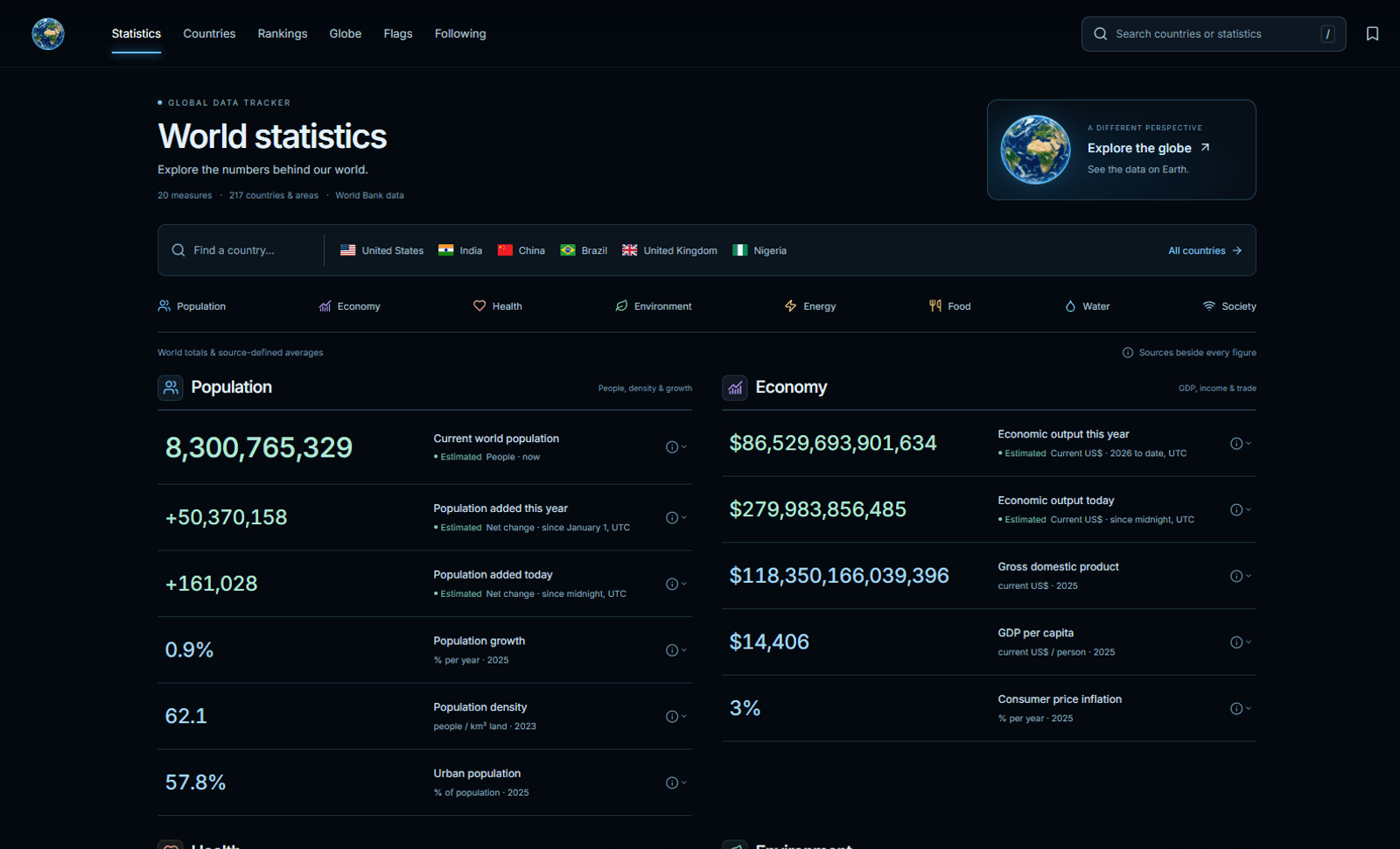Image resolution: width=1400 pixels, height=849 pixels.
Task: Select the United Kingdom quick link
Action: (669, 250)
